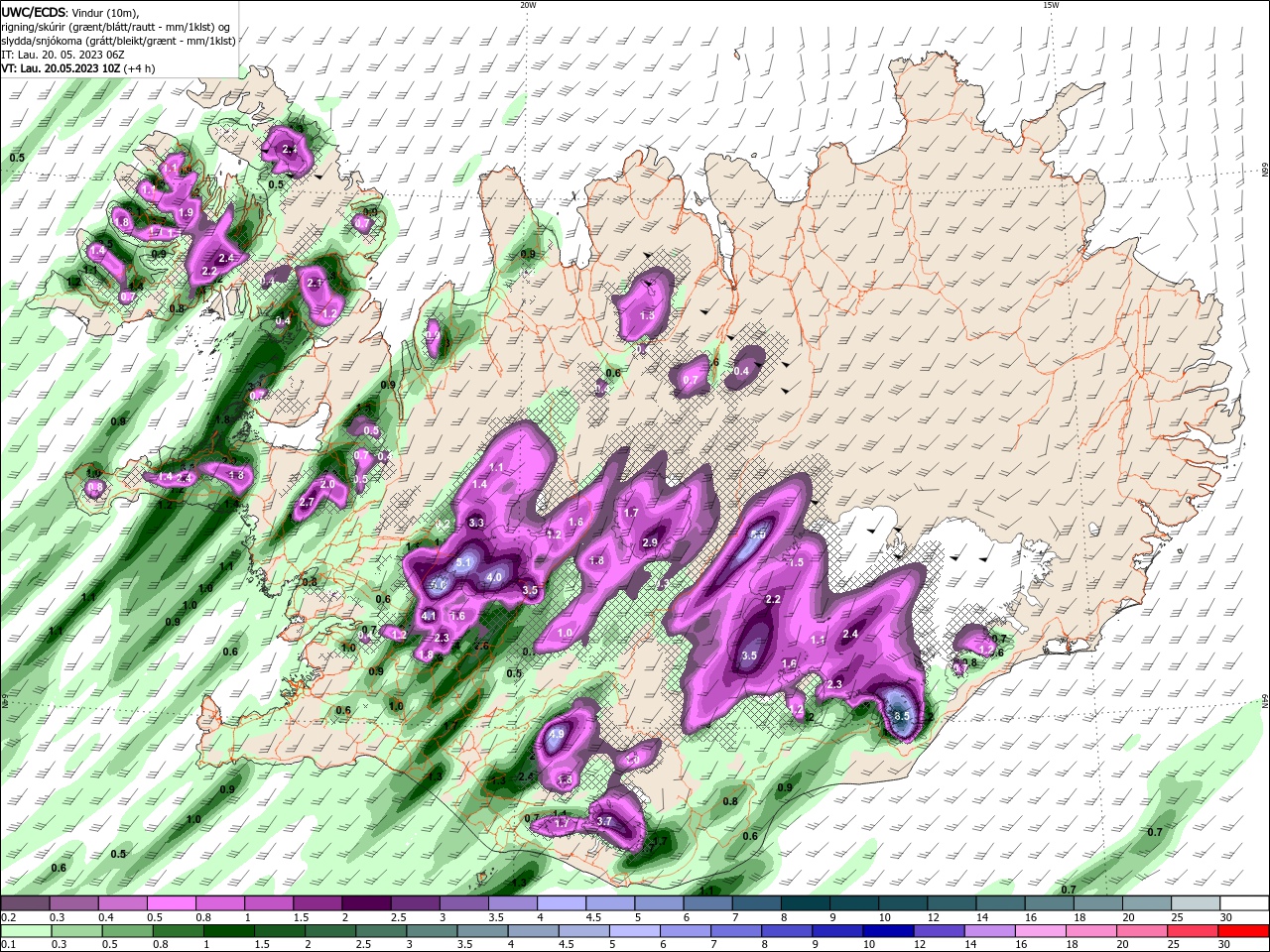Select snow legend swatch between 2 and 2.5

coord(368,903)
